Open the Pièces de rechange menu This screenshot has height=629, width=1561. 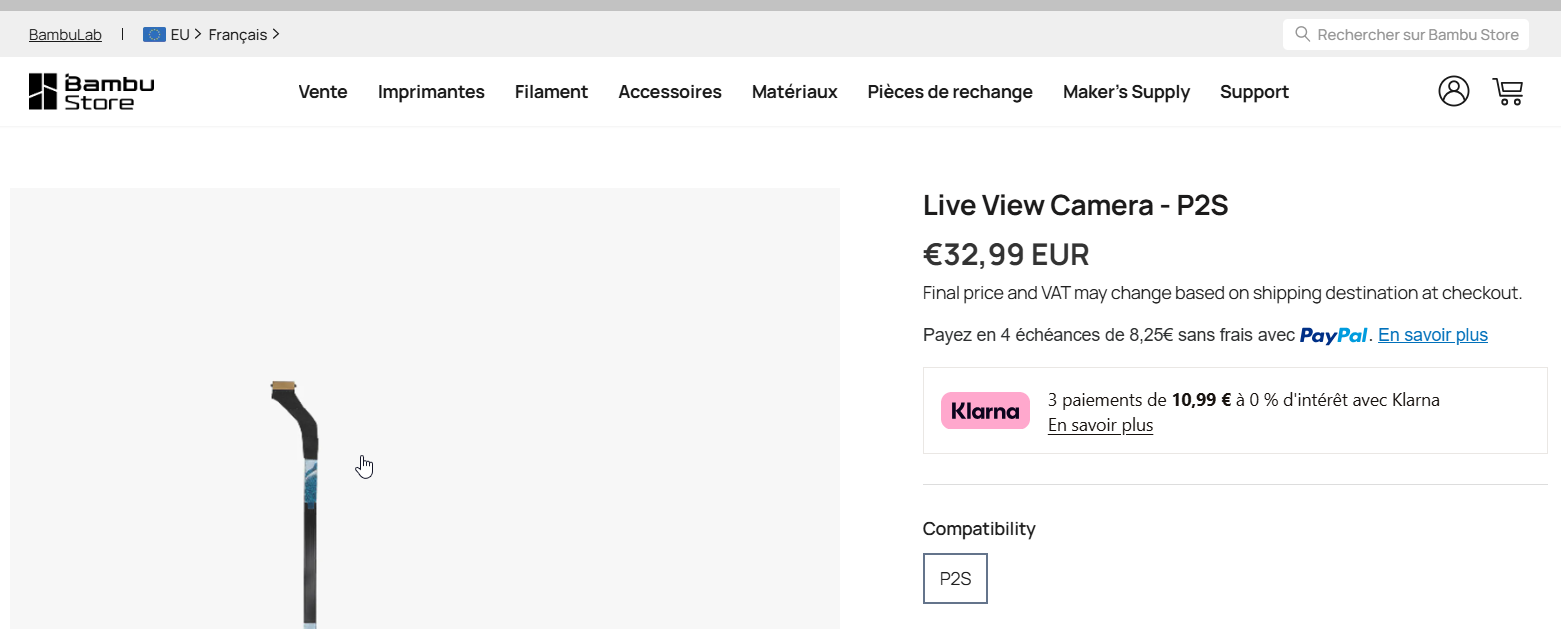[x=949, y=92]
